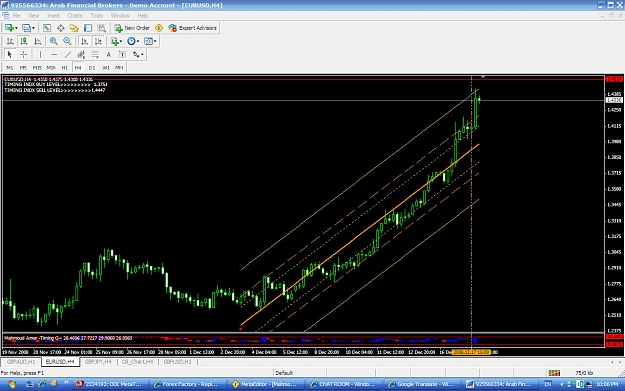Zoom in on the chart

click(x=53, y=41)
